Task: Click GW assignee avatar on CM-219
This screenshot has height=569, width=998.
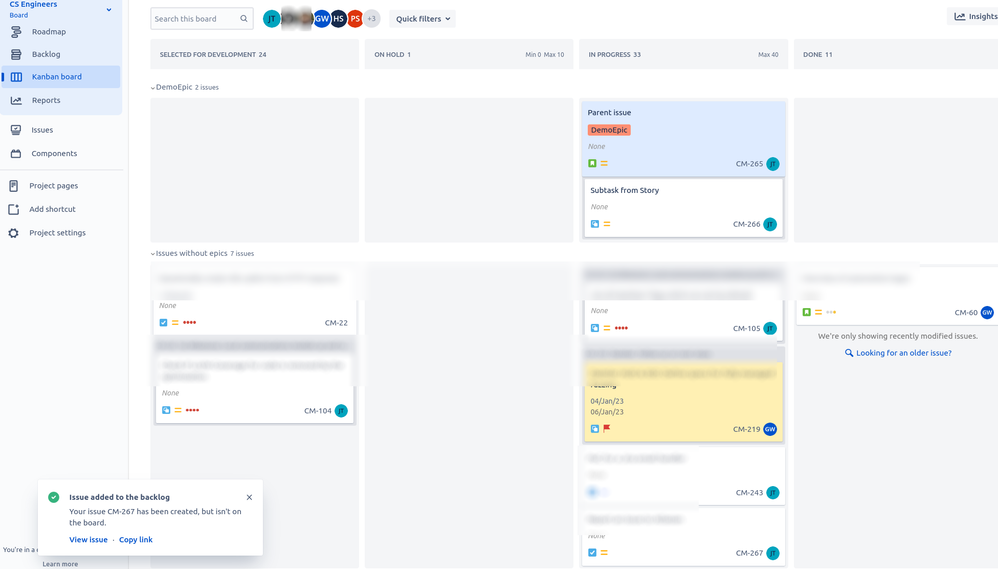Action: (x=770, y=429)
